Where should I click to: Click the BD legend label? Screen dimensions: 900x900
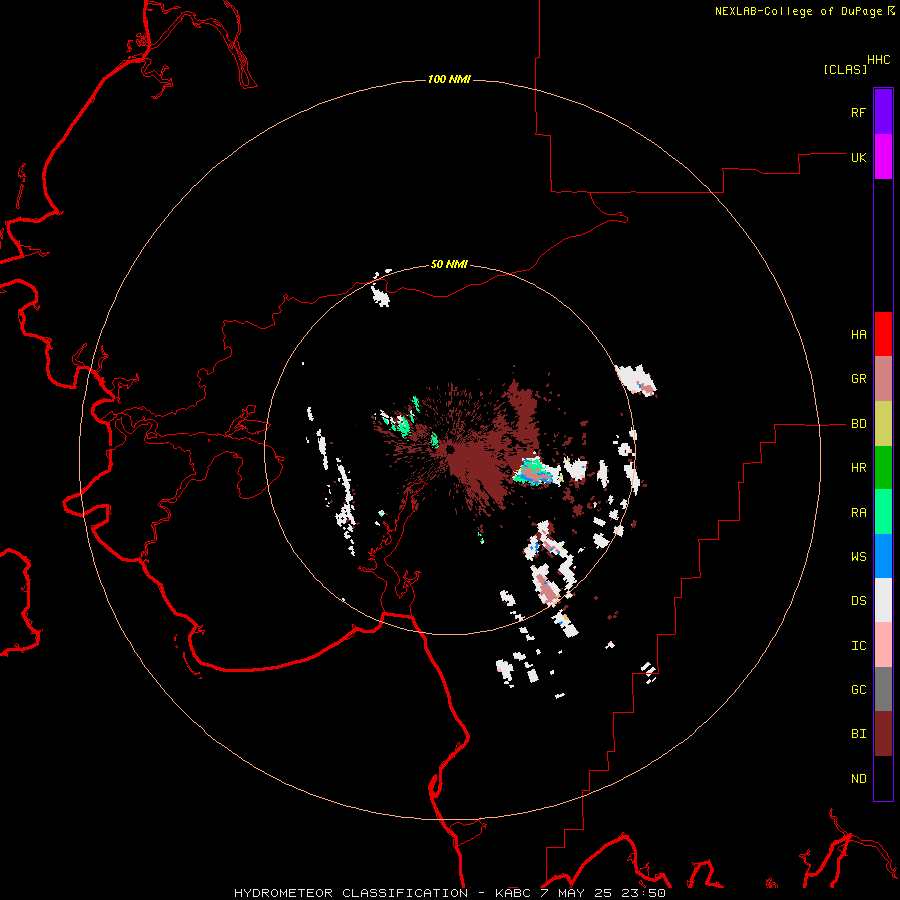tap(858, 424)
